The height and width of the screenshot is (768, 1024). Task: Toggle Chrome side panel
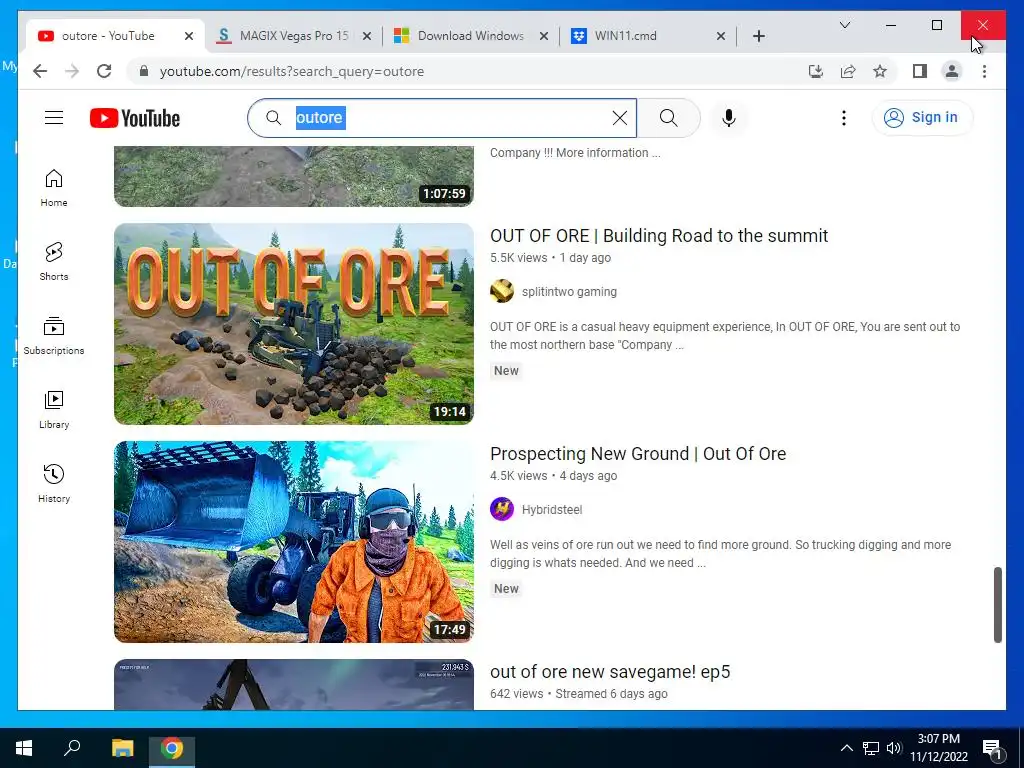(920, 71)
